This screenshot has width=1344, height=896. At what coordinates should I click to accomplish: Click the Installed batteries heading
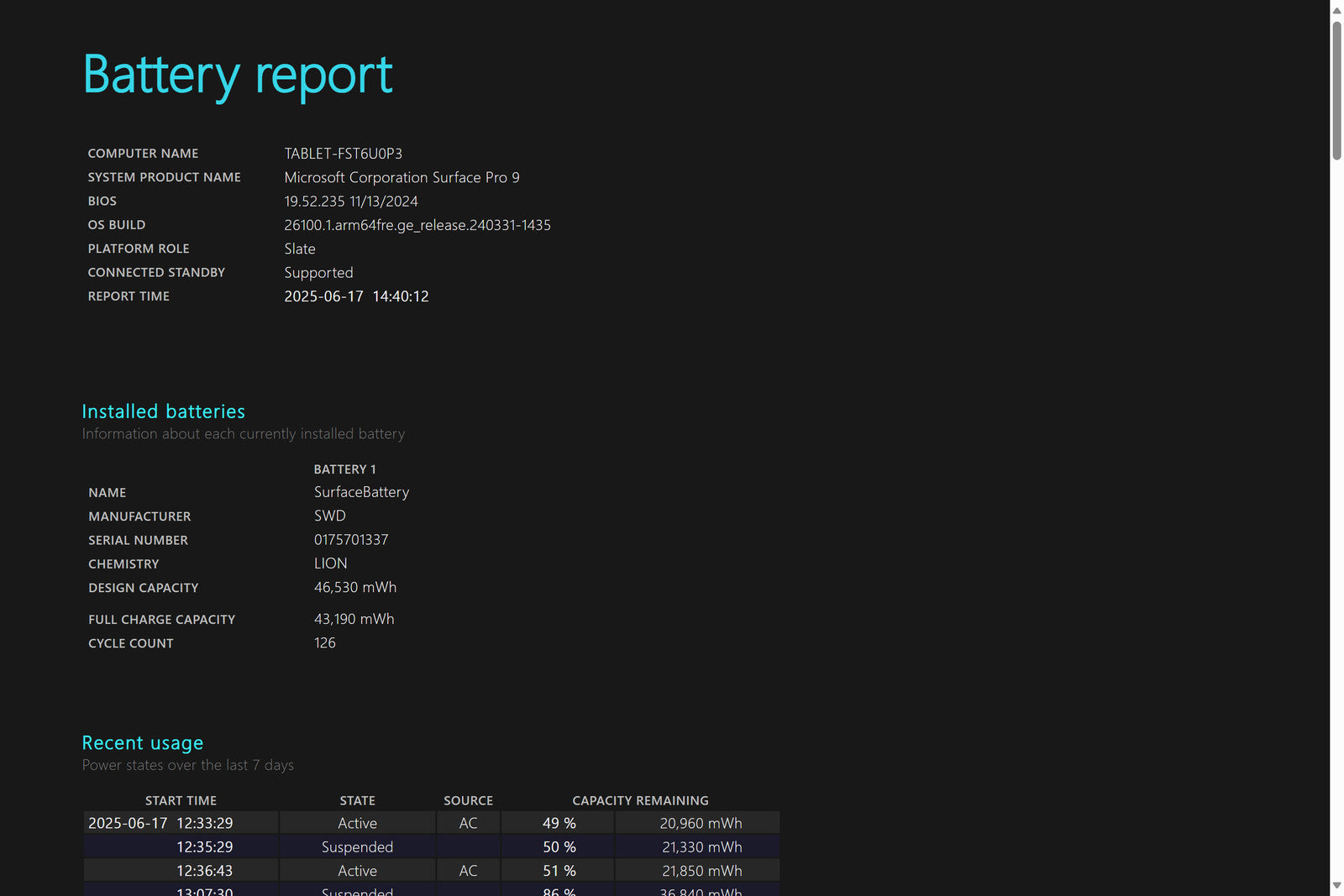point(164,411)
